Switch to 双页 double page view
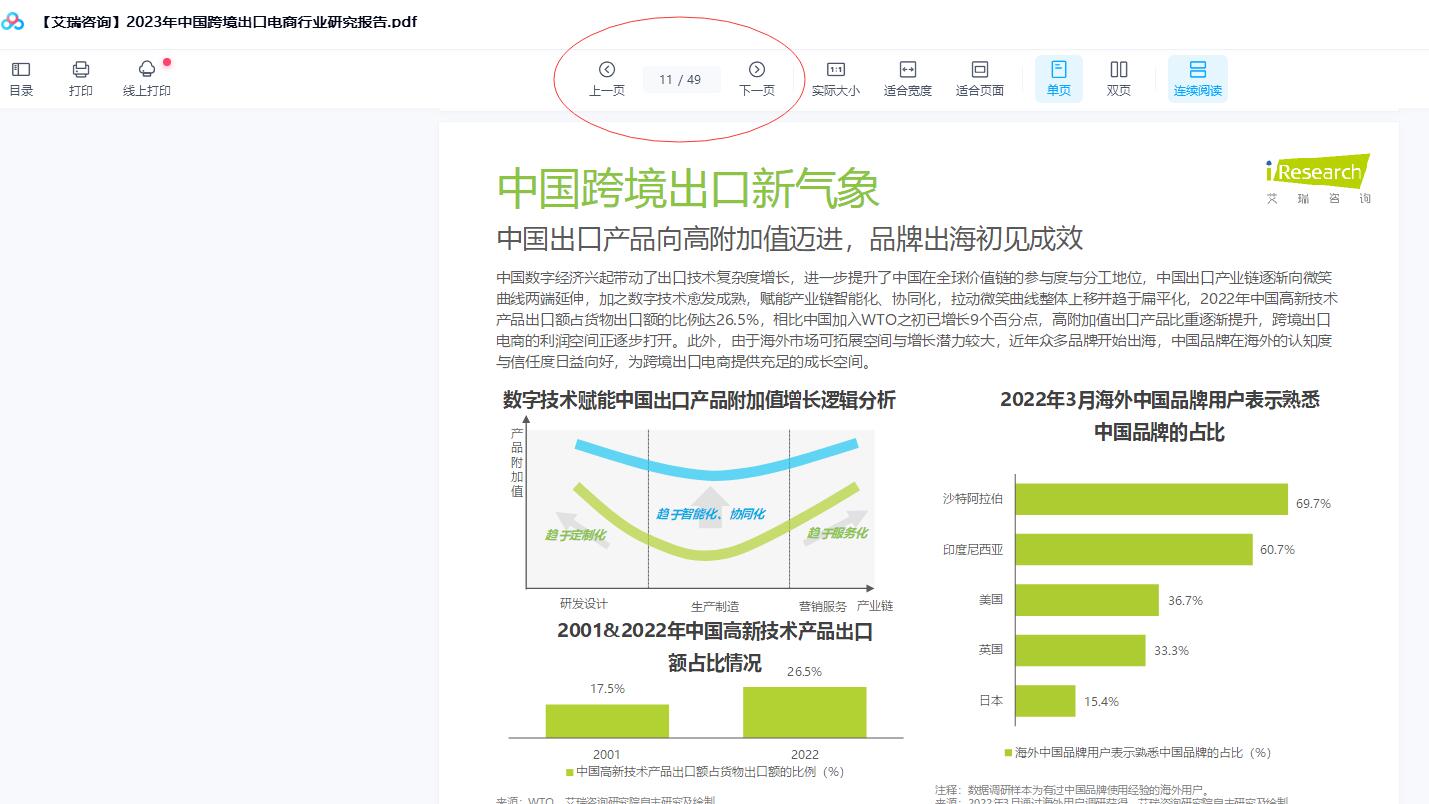 [1118, 78]
